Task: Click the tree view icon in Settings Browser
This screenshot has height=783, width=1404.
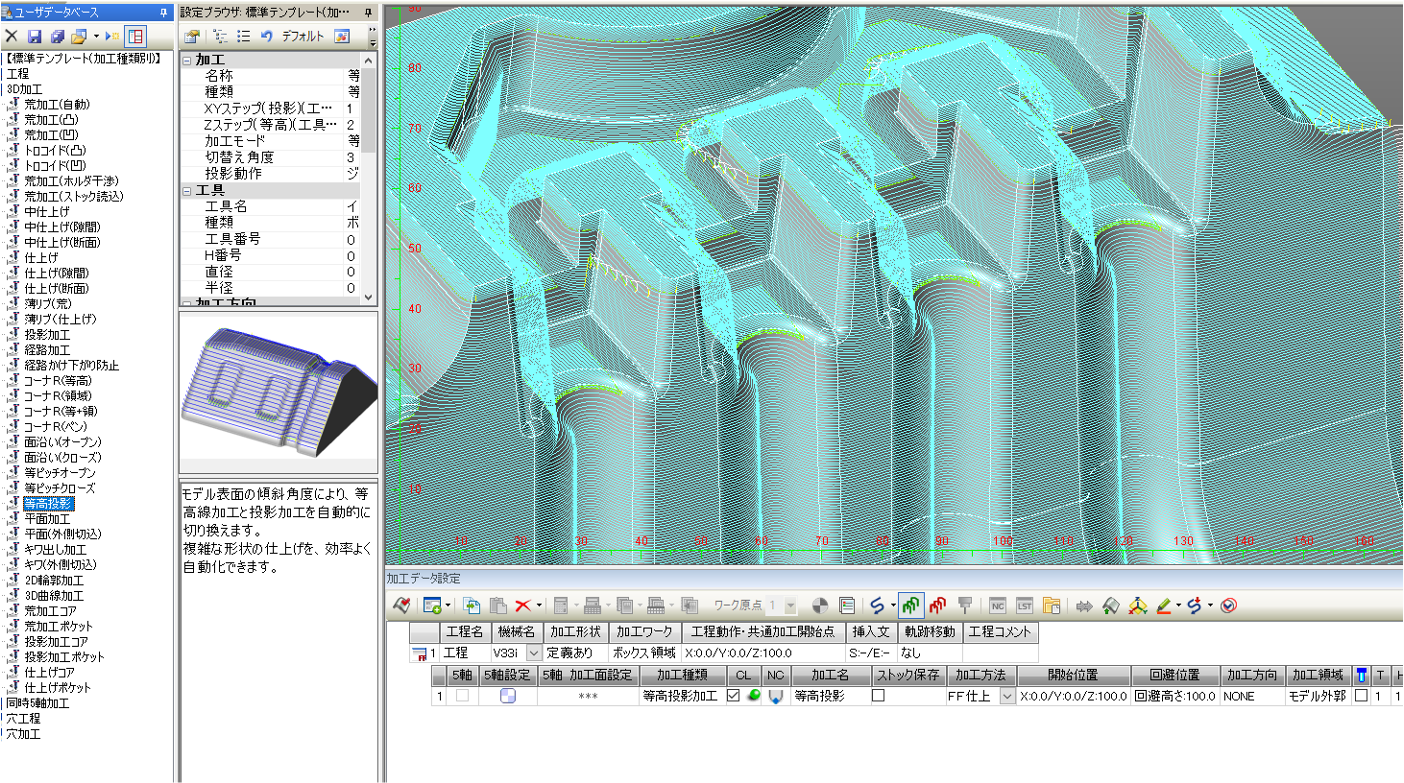Action: tap(220, 36)
